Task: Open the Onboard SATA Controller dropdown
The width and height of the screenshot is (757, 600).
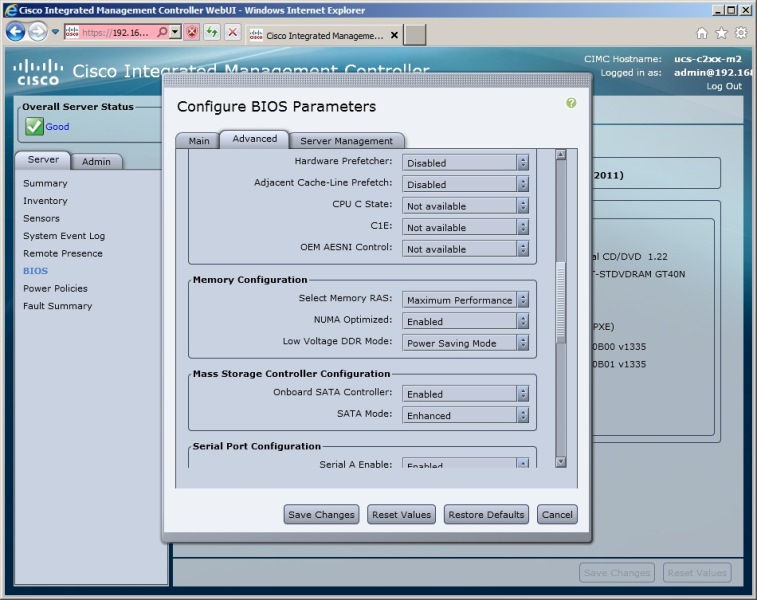Action: coord(465,394)
